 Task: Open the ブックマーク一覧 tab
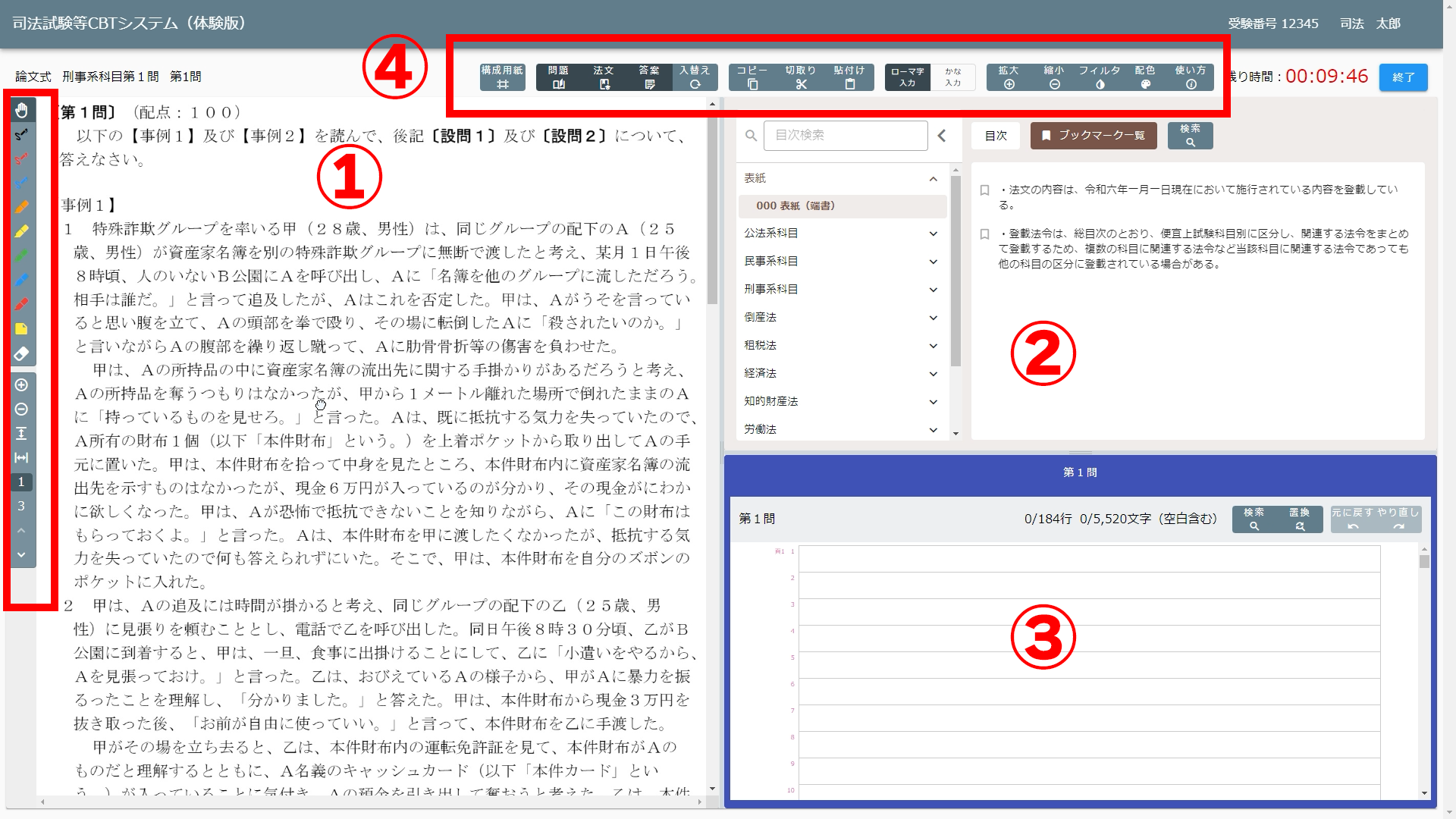tap(1094, 136)
